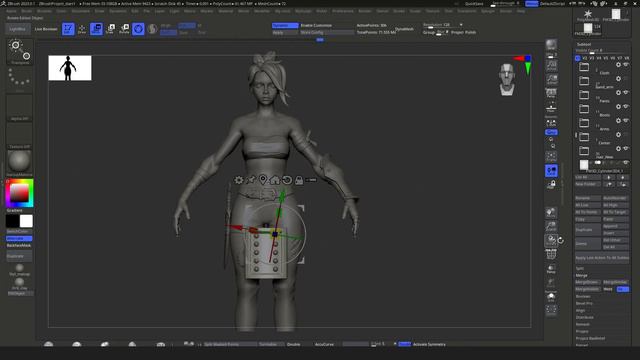Open the Pants folder gear settings
The width and height of the screenshot is (640, 360).
pos(618,93)
